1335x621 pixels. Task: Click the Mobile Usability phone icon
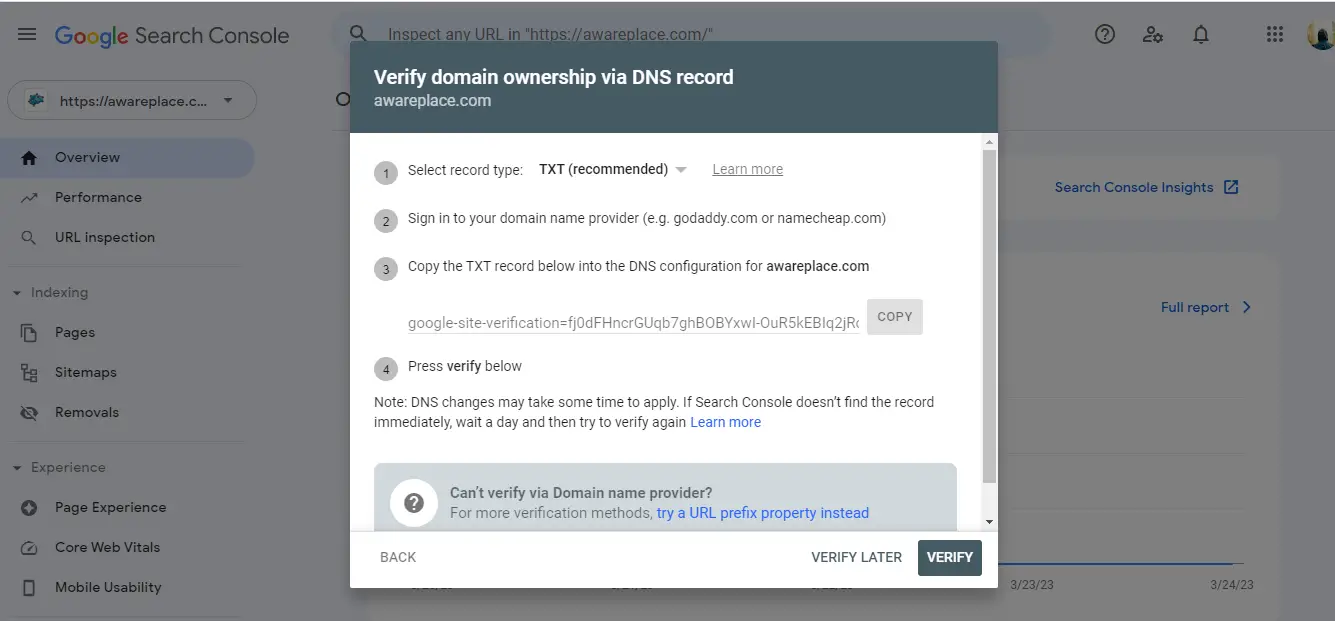tap(30, 587)
